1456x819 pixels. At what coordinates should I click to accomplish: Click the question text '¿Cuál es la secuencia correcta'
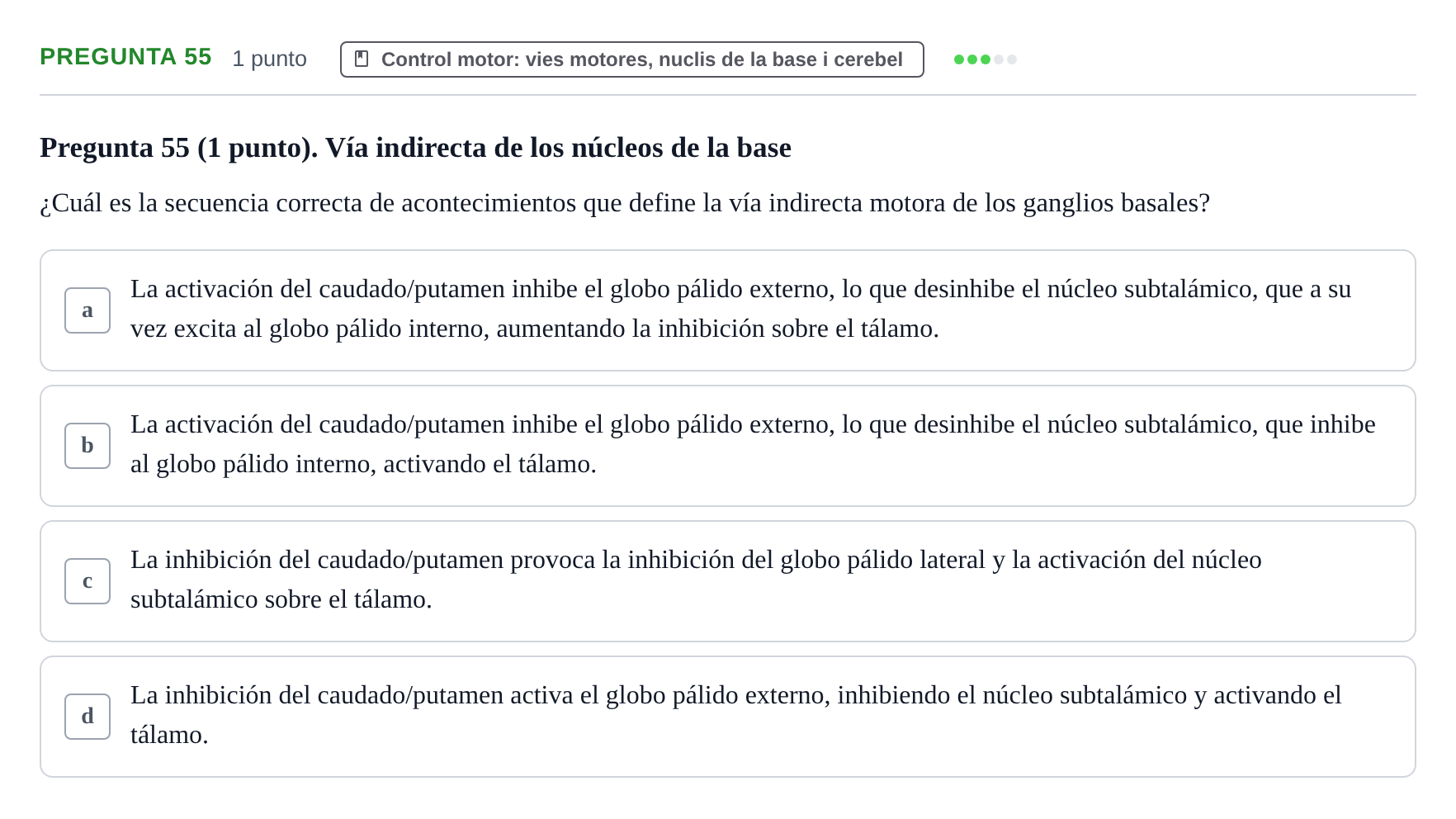tap(625, 203)
